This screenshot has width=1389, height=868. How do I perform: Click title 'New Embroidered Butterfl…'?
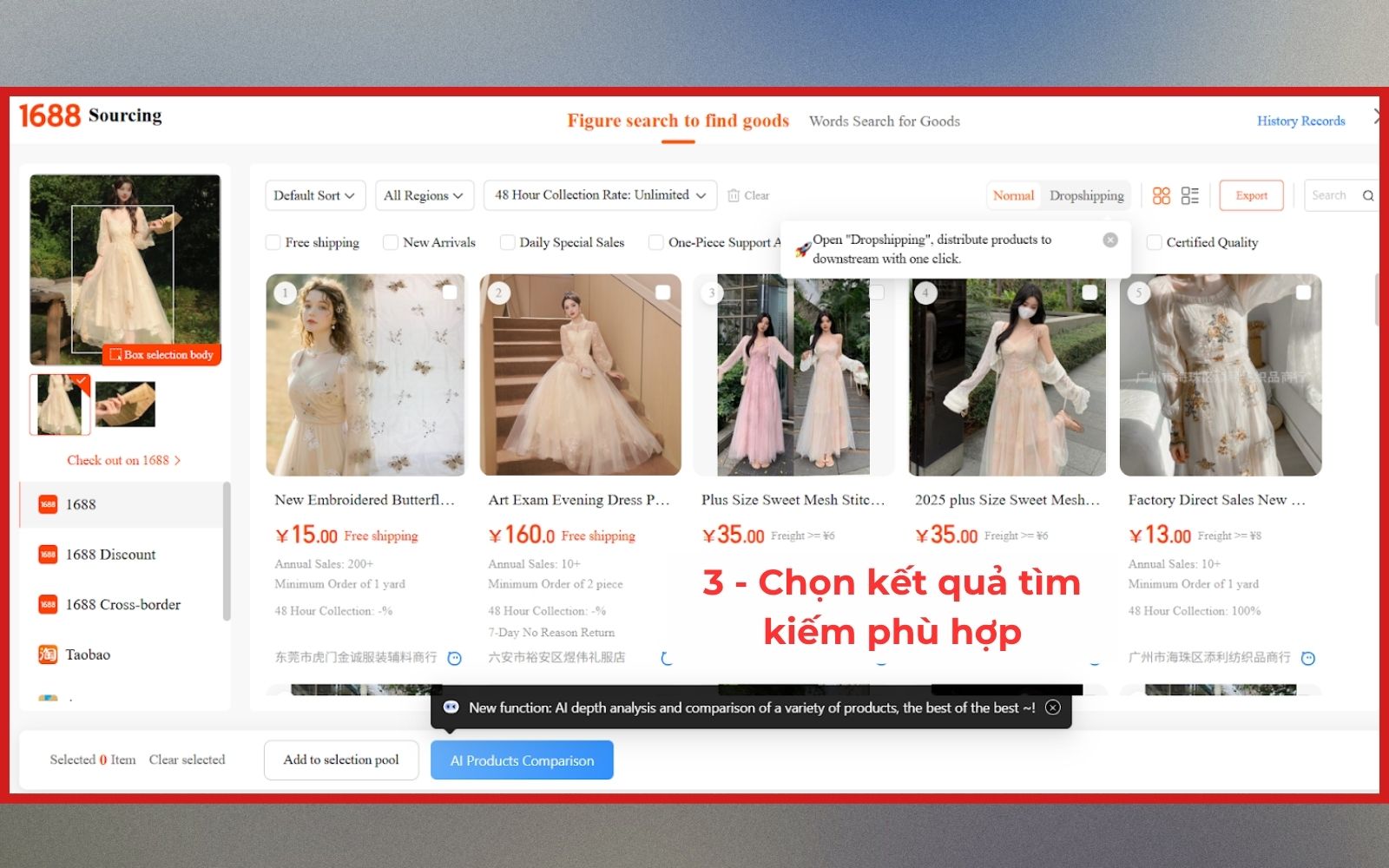click(365, 500)
